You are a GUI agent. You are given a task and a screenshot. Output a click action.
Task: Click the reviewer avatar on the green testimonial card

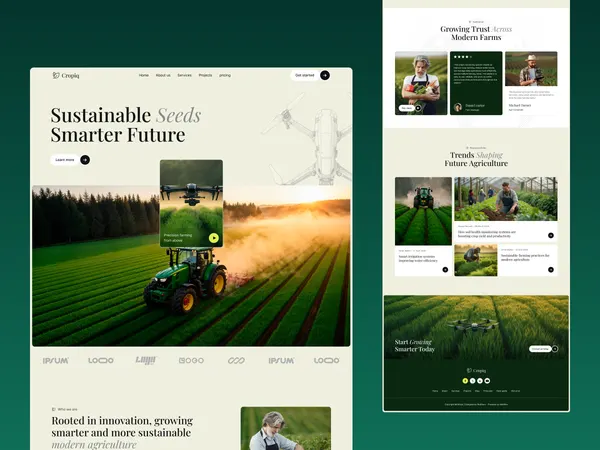(x=458, y=107)
